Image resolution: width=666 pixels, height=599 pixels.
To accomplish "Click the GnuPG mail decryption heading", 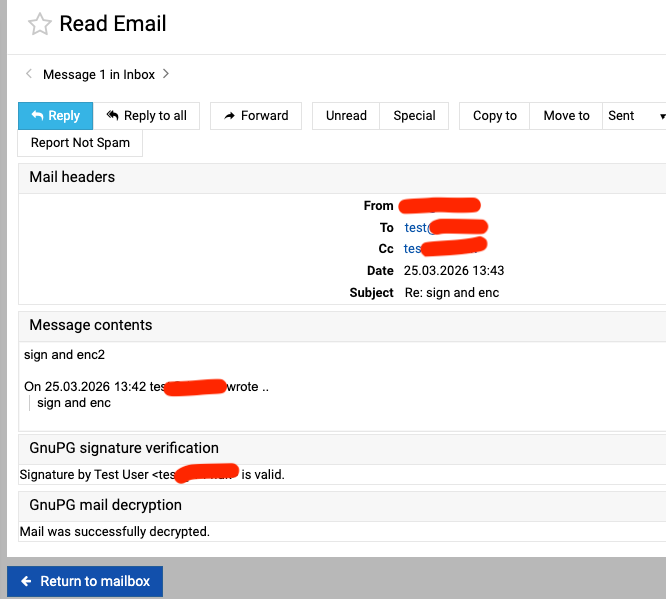I will tap(106, 505).
